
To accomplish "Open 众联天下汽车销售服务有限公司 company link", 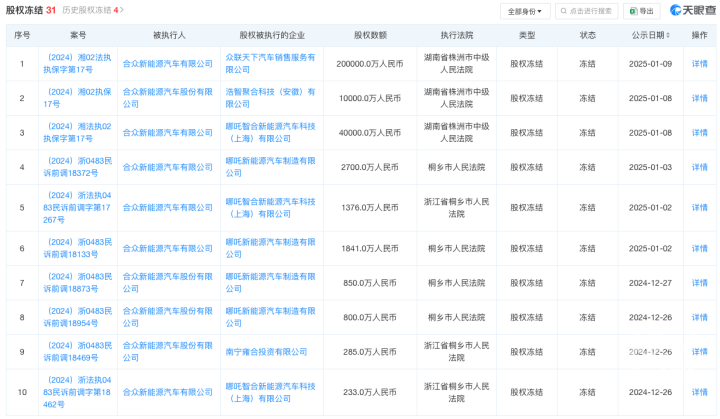I will 270,63.
